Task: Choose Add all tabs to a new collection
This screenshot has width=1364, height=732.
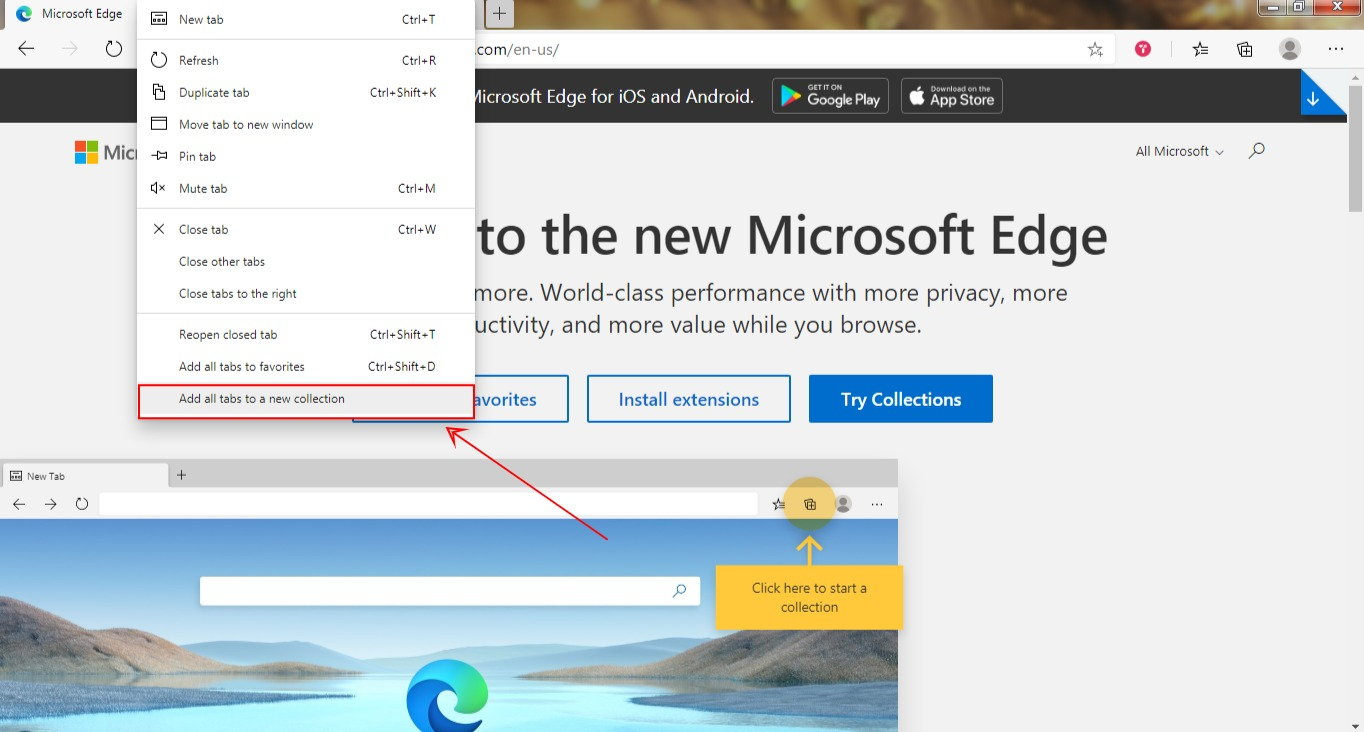Action: tap(262, 398)
